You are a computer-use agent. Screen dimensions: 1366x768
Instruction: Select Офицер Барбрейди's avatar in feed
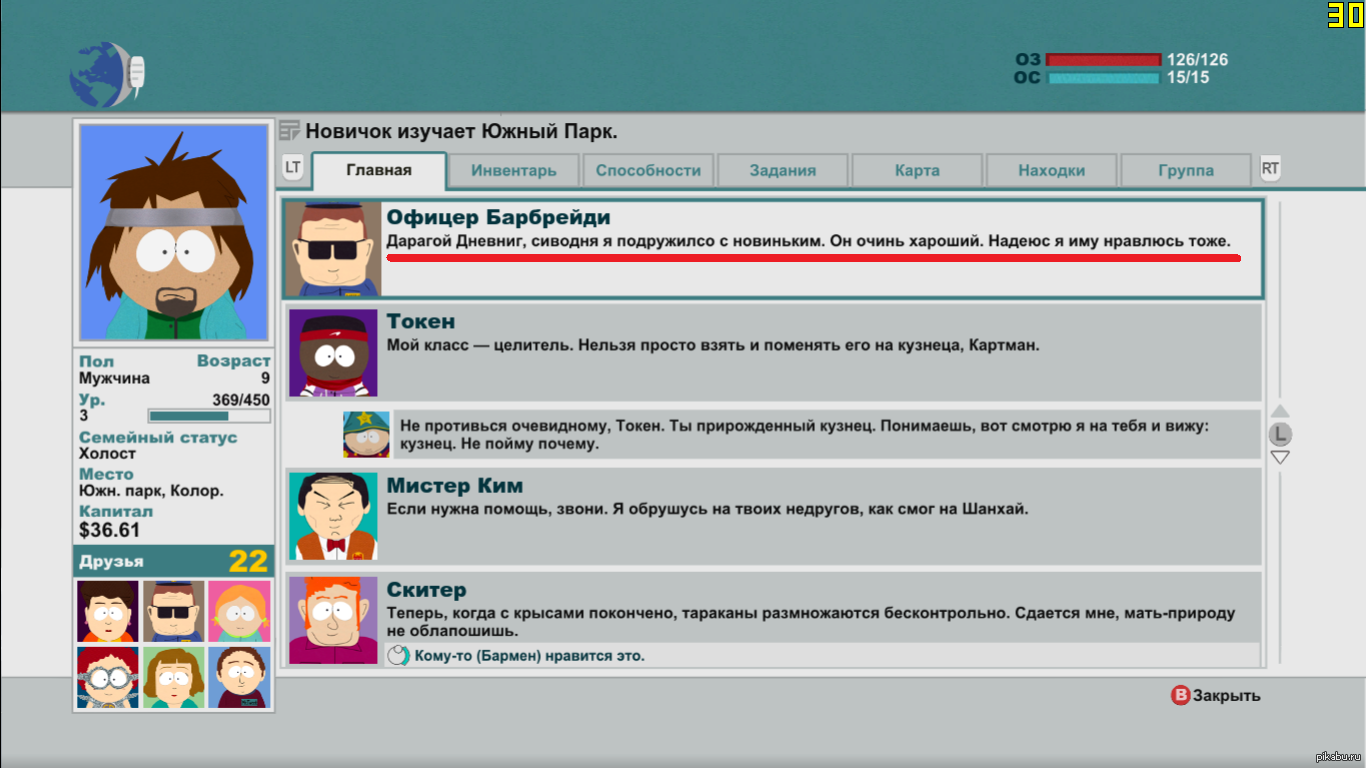(334, 250)
